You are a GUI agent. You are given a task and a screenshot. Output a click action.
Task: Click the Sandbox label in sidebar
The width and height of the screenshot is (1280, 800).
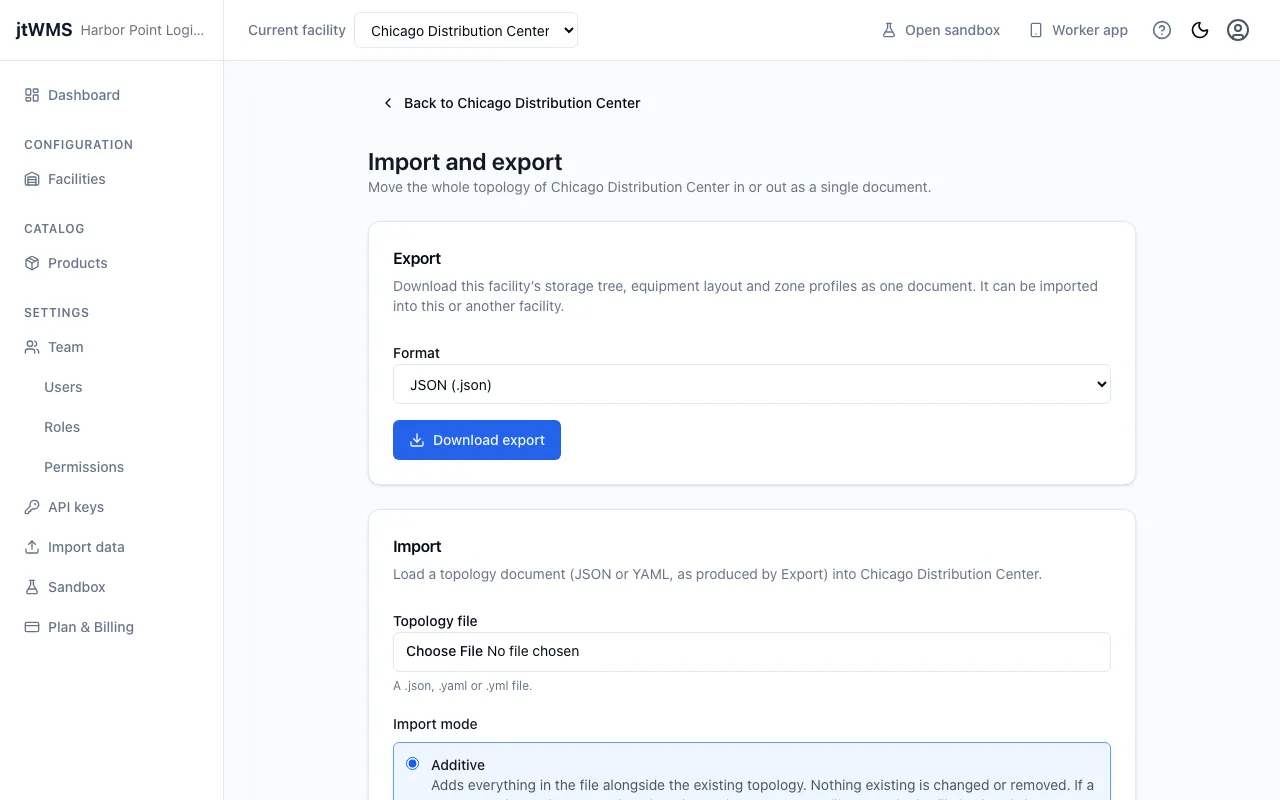[77, 587]
